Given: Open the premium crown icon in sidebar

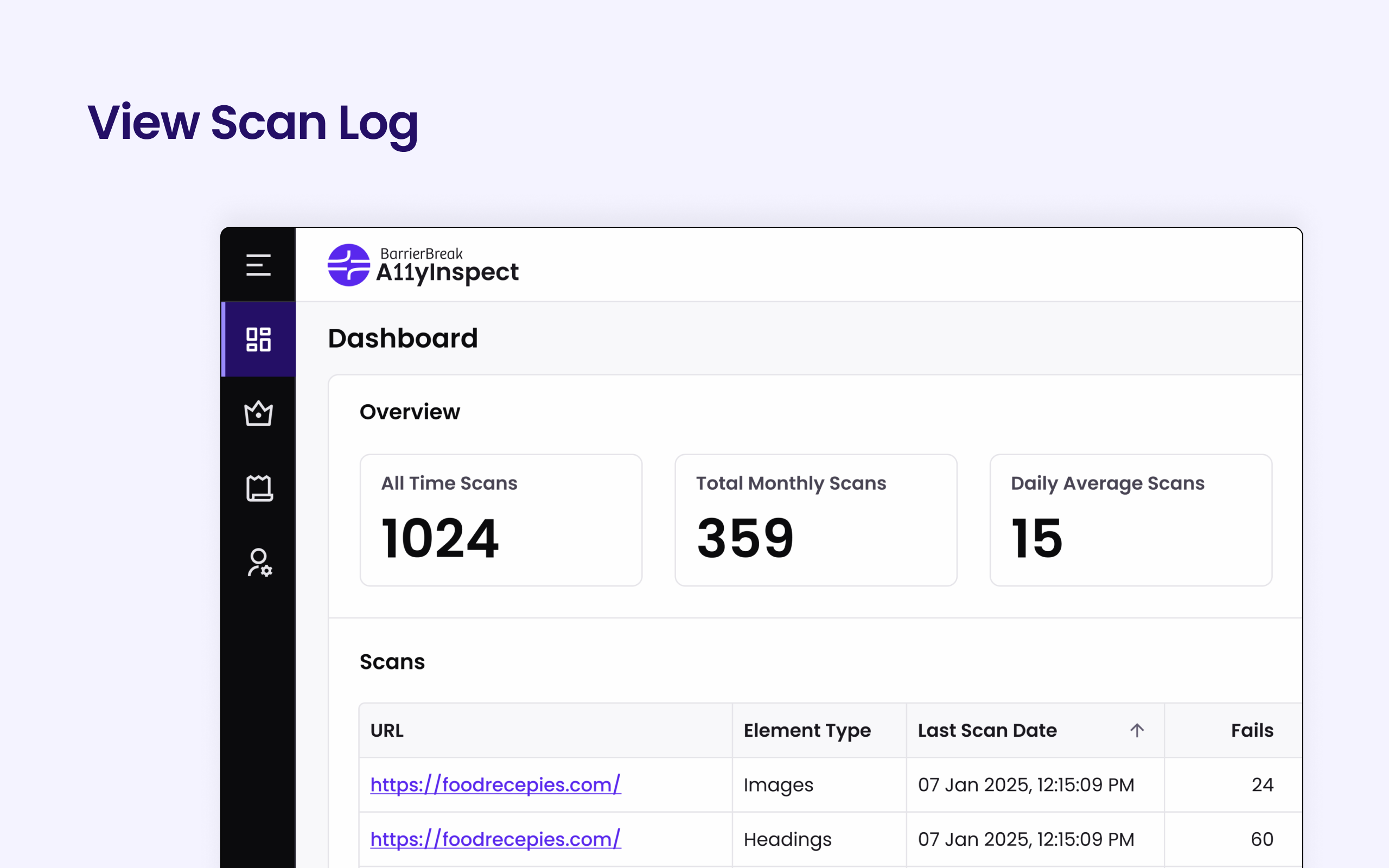Looking at the screenshot, I should 258,414.
